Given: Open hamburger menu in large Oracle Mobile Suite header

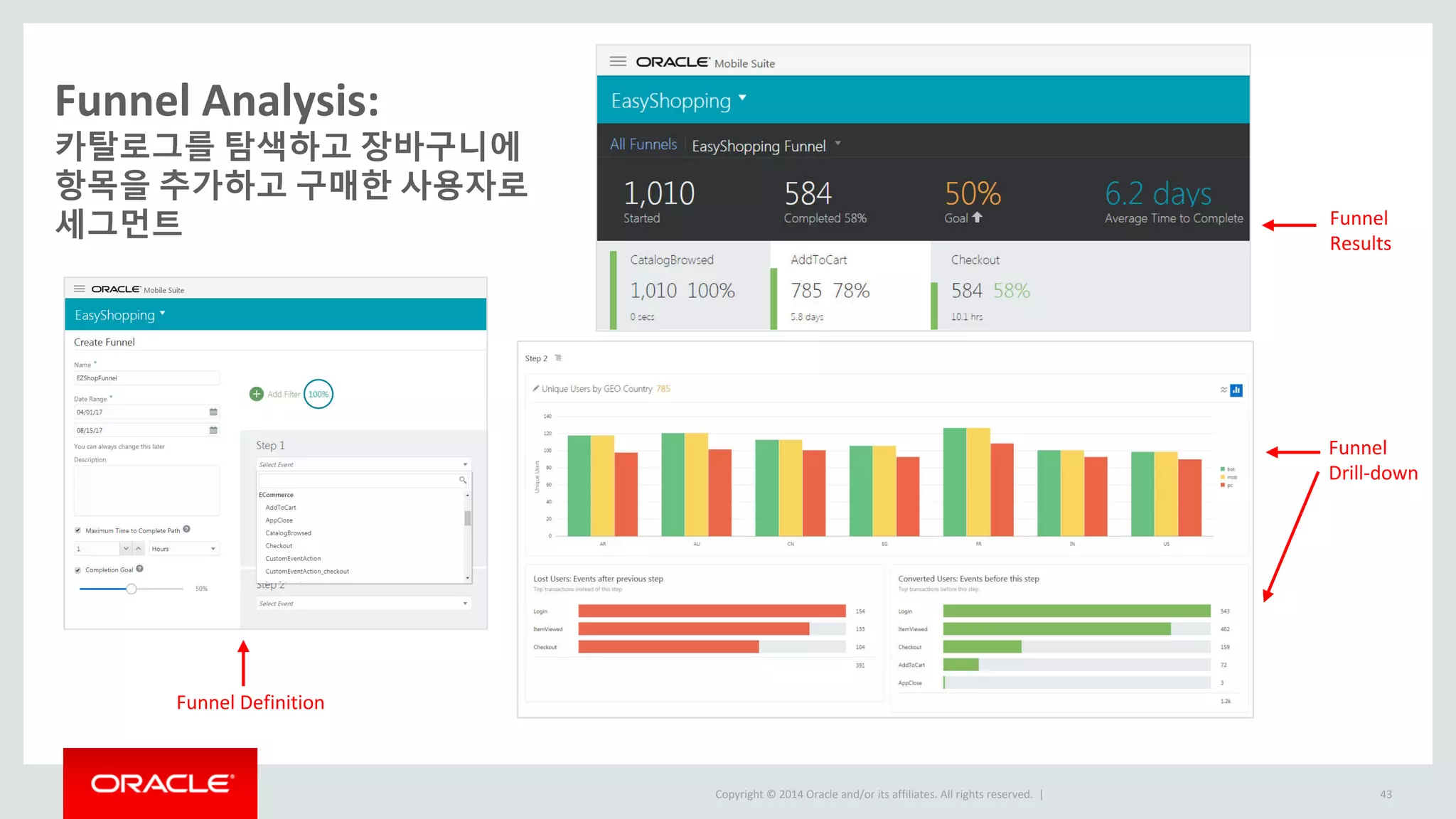Looking at the screenshot, I should (618, 62).
